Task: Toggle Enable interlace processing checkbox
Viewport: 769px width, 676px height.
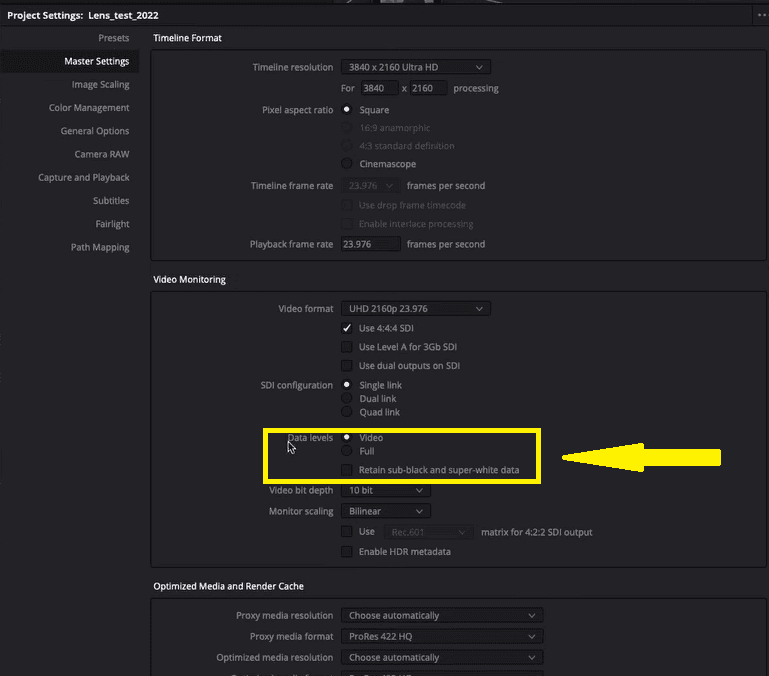Action: tap(347, 224)
